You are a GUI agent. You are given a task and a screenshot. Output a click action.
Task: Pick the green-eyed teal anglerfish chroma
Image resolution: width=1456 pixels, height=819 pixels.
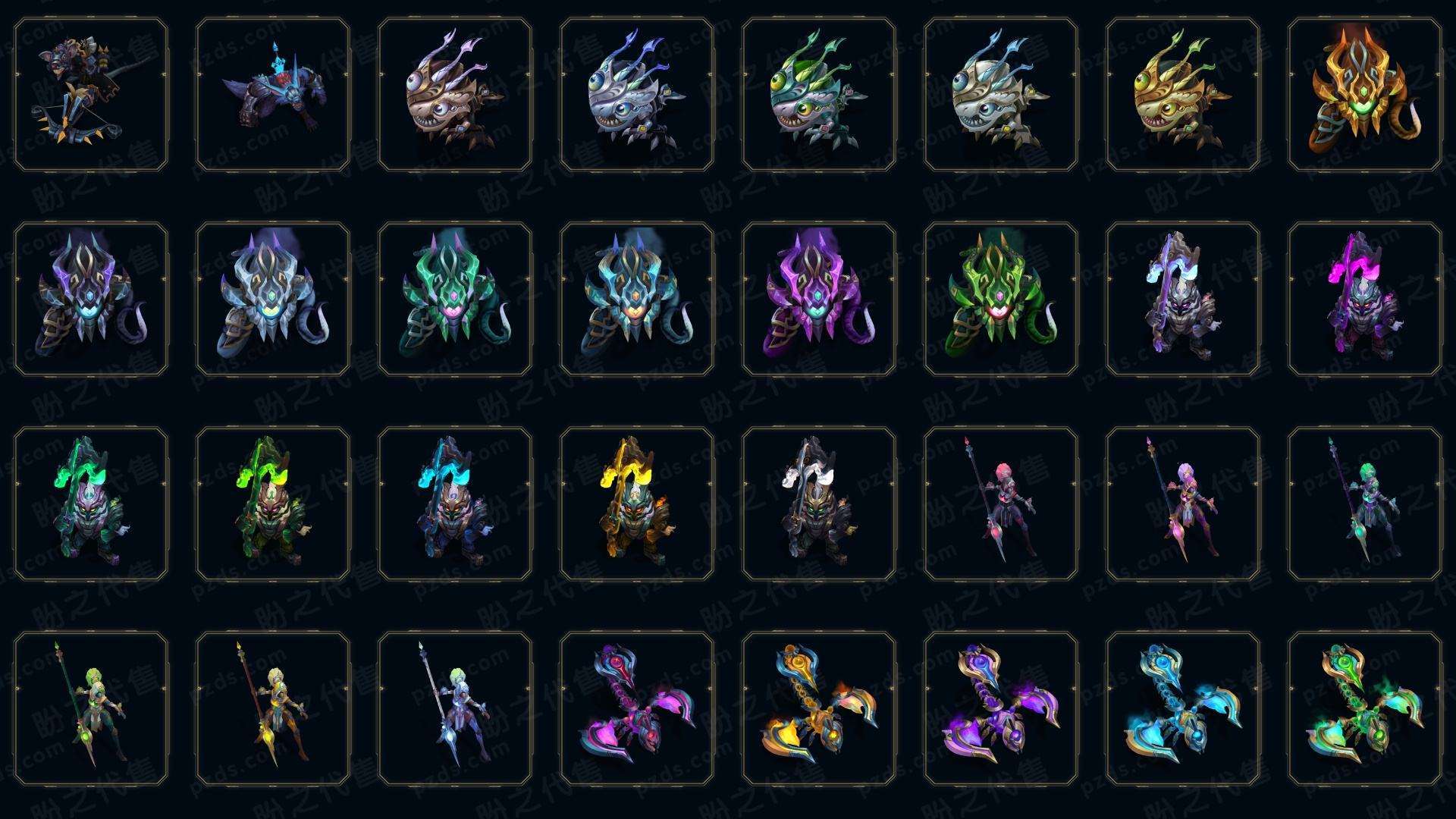coord(819,95)
